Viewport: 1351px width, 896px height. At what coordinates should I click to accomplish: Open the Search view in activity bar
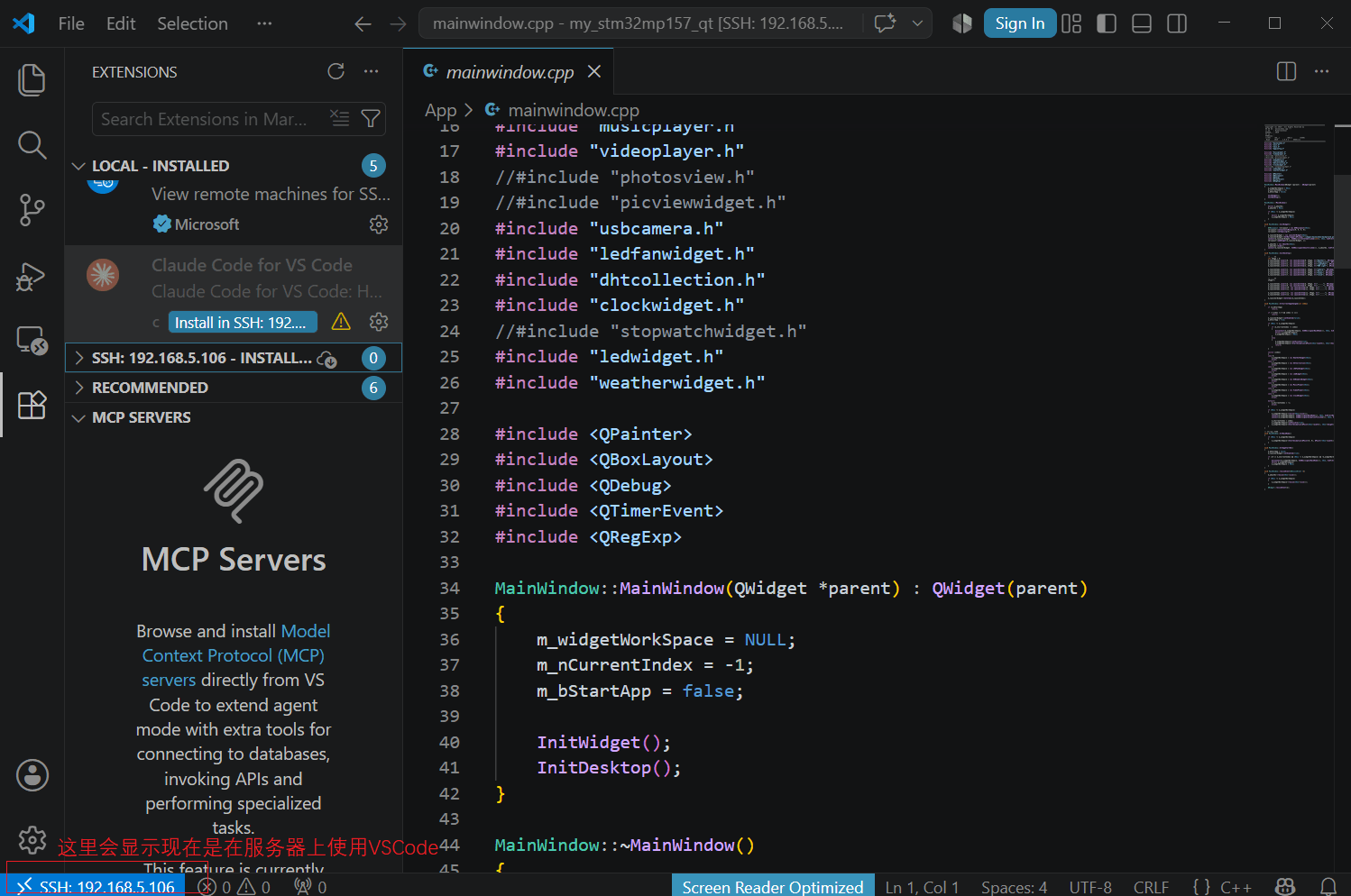32,144
